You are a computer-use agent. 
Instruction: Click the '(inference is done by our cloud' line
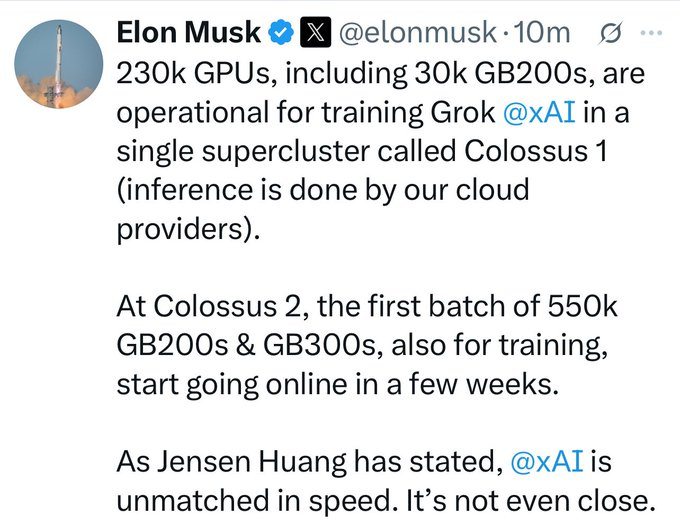(x=323, y=190)
